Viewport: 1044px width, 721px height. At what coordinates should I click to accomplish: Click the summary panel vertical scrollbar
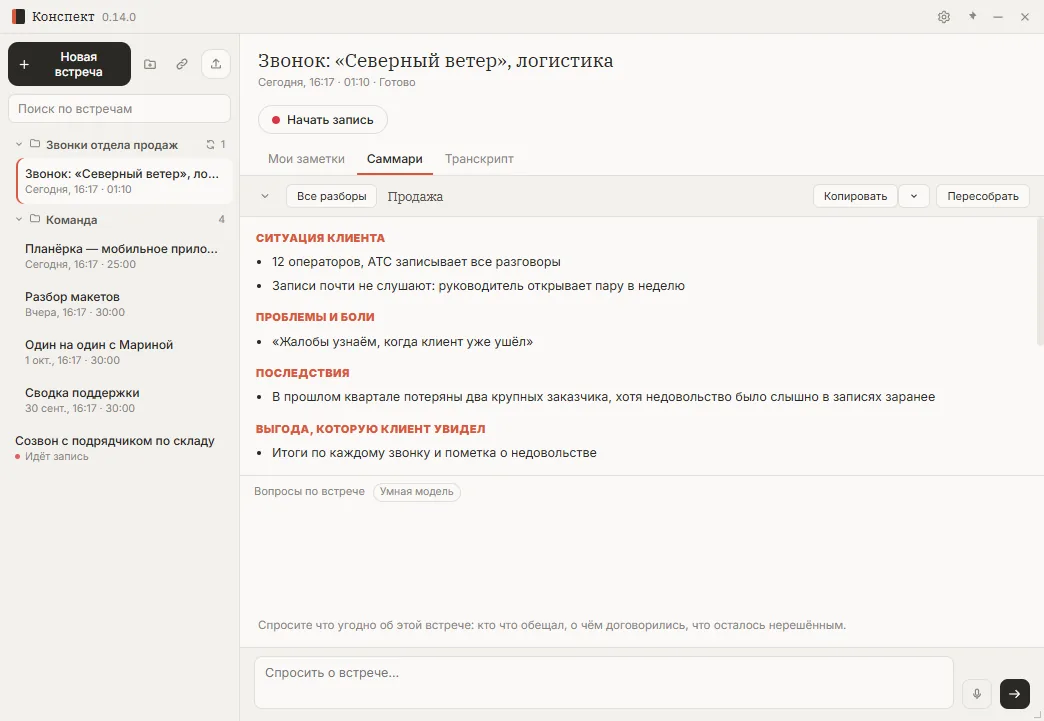(x=1039, y=281)
